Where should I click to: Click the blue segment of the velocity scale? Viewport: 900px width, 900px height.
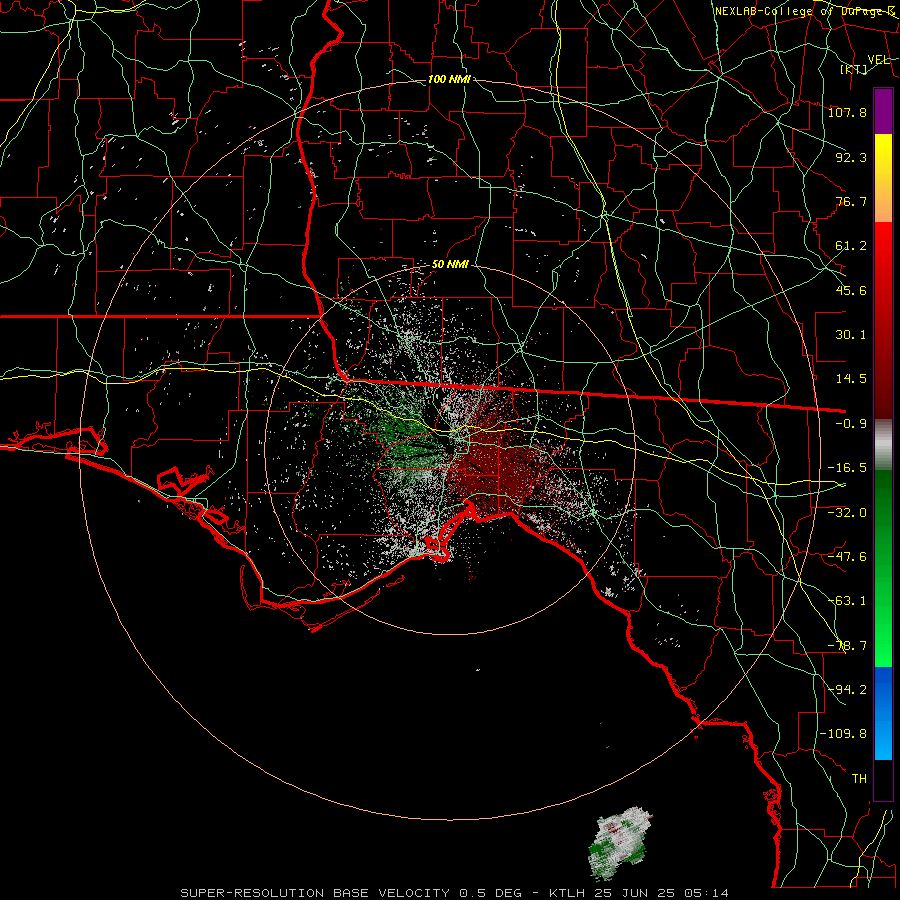tap(883, 713)
